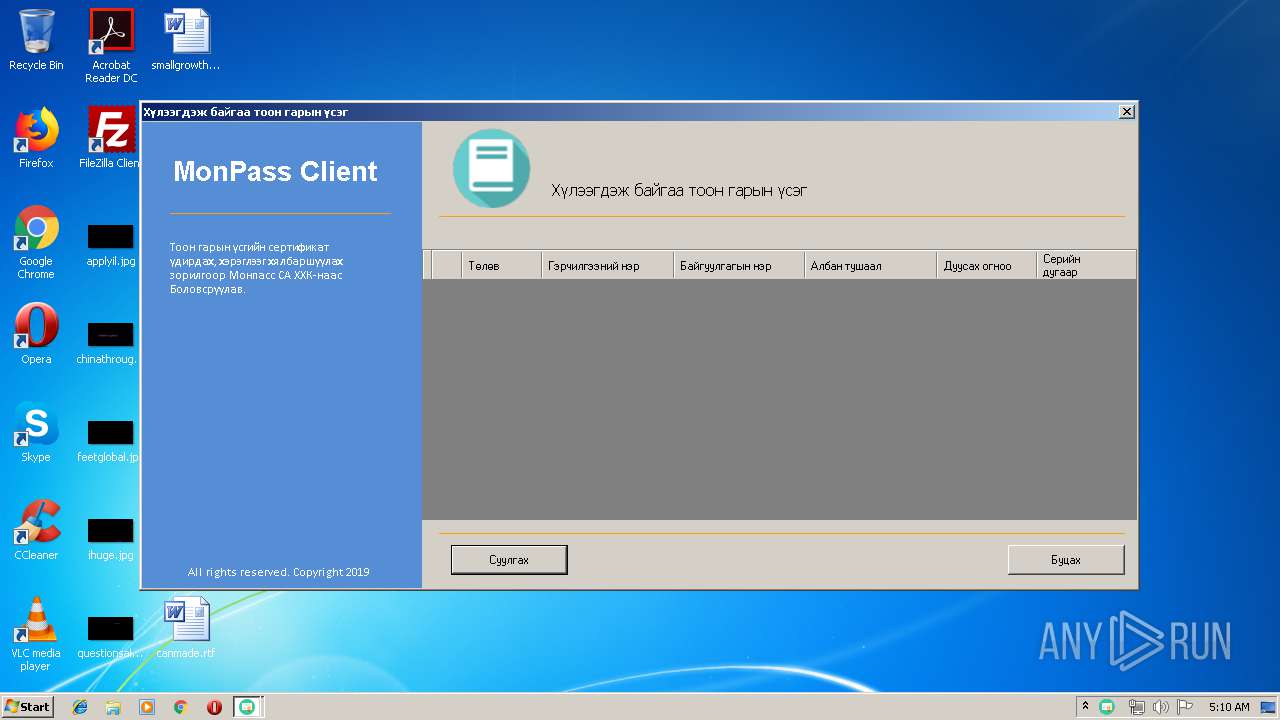Select the feetglobal.jpg desktop file
Image resolution: width=1280 pixels, height=720 pixels.
coord(108,442)
